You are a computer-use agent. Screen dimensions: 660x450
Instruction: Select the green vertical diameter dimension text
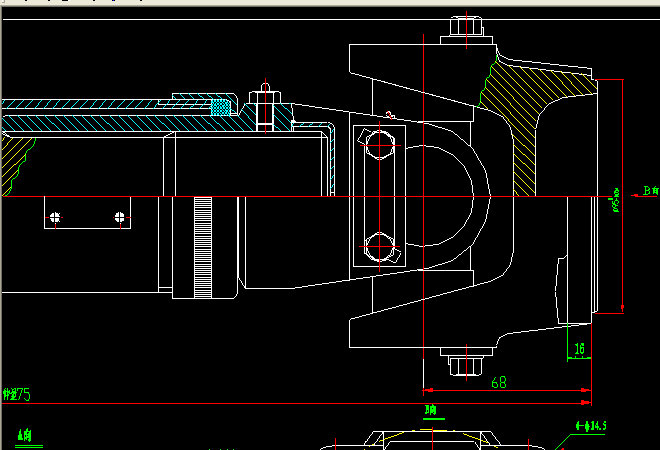615,198
